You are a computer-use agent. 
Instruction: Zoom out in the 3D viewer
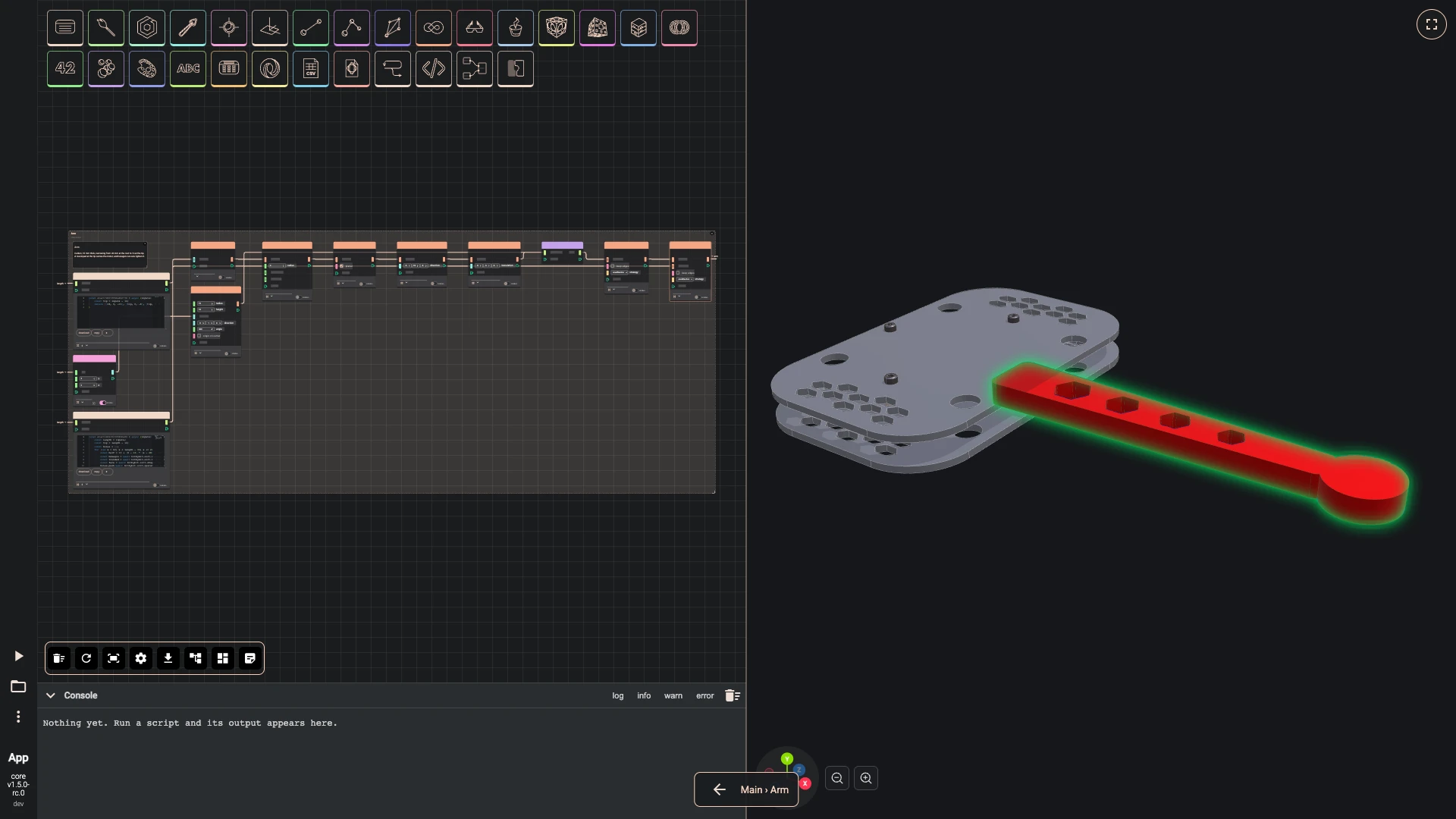(x=837, y=778)
